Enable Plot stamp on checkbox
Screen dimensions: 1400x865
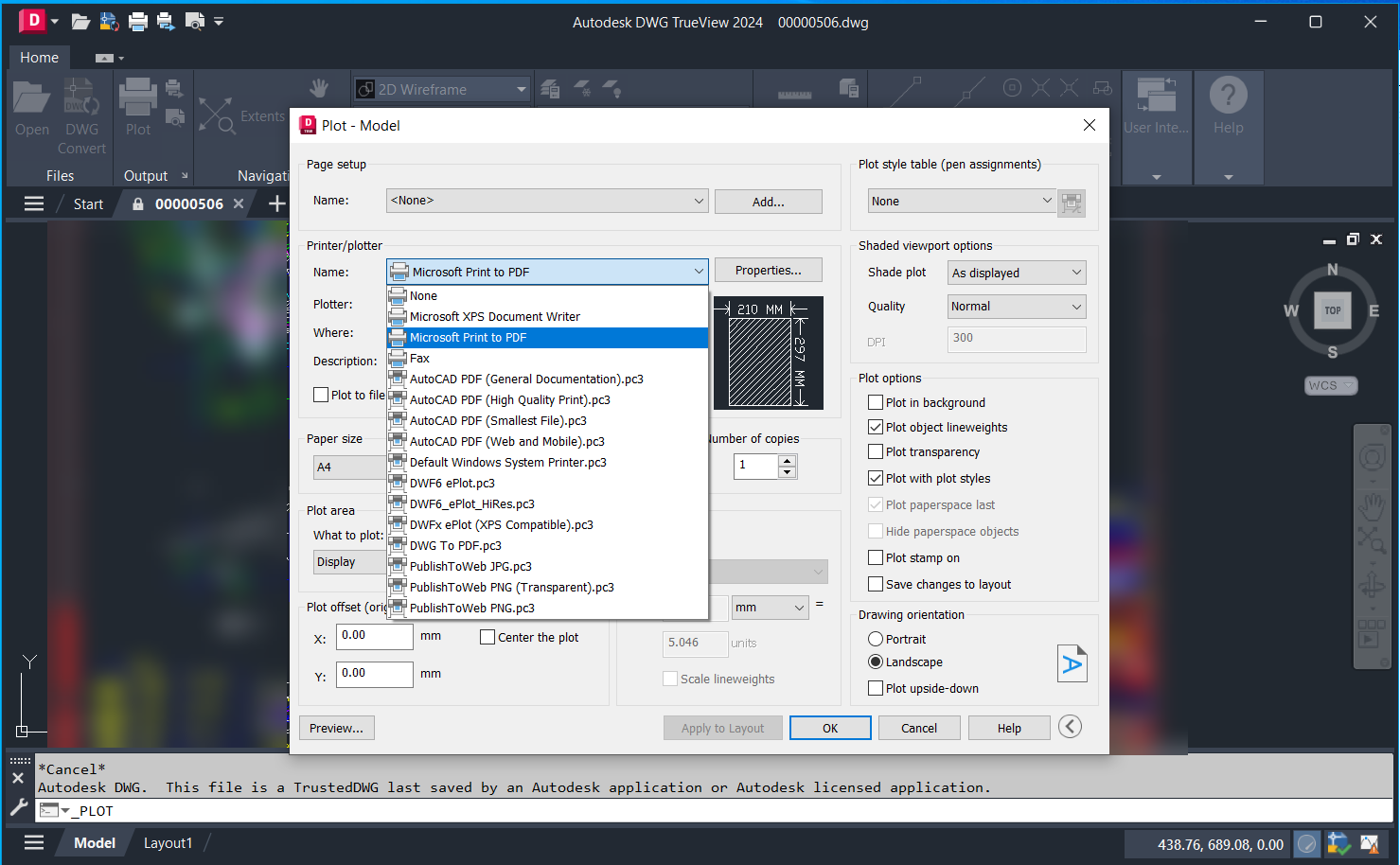click(876, 557)
